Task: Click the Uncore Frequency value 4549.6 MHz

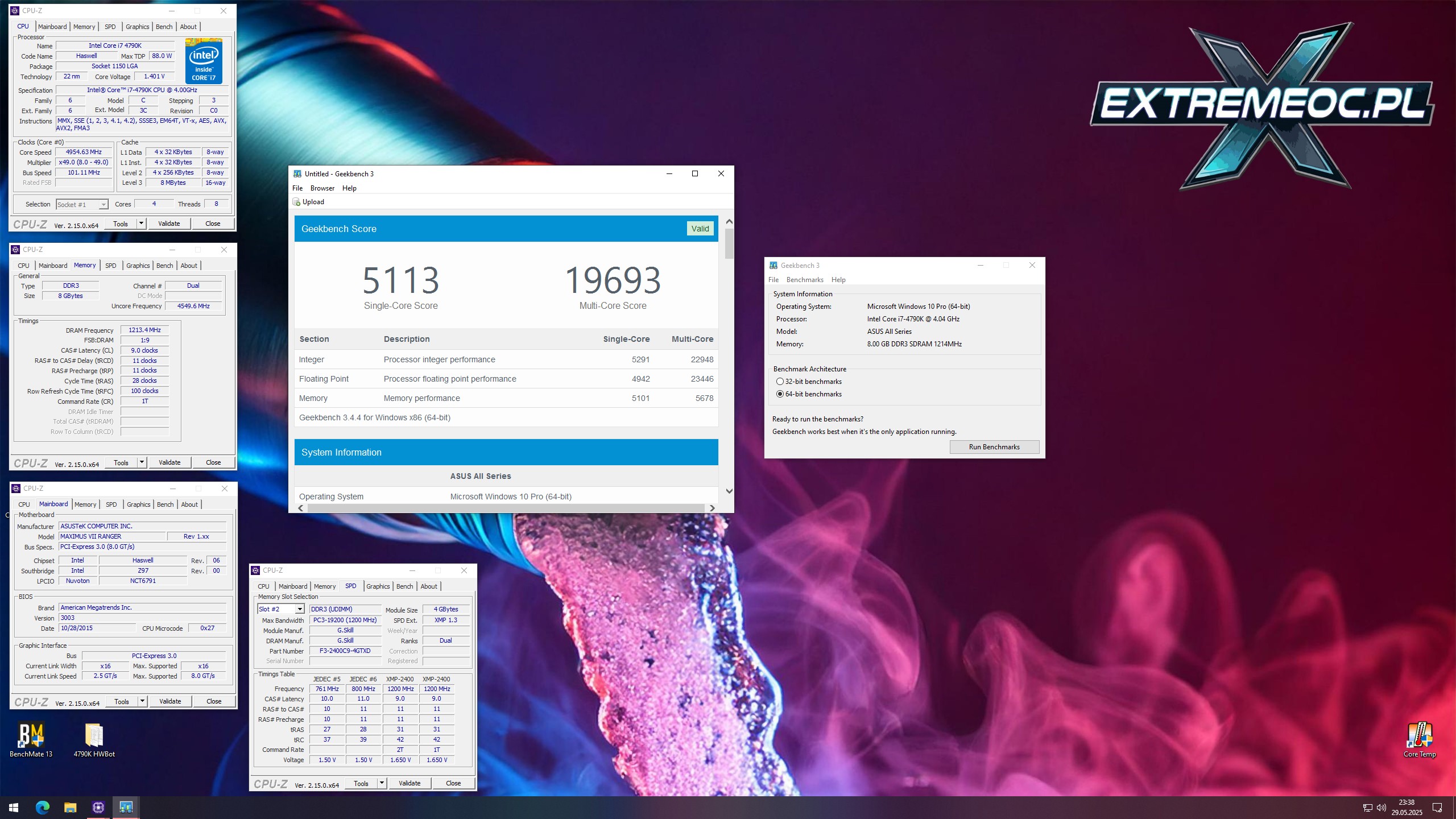Action: [193, 306]
